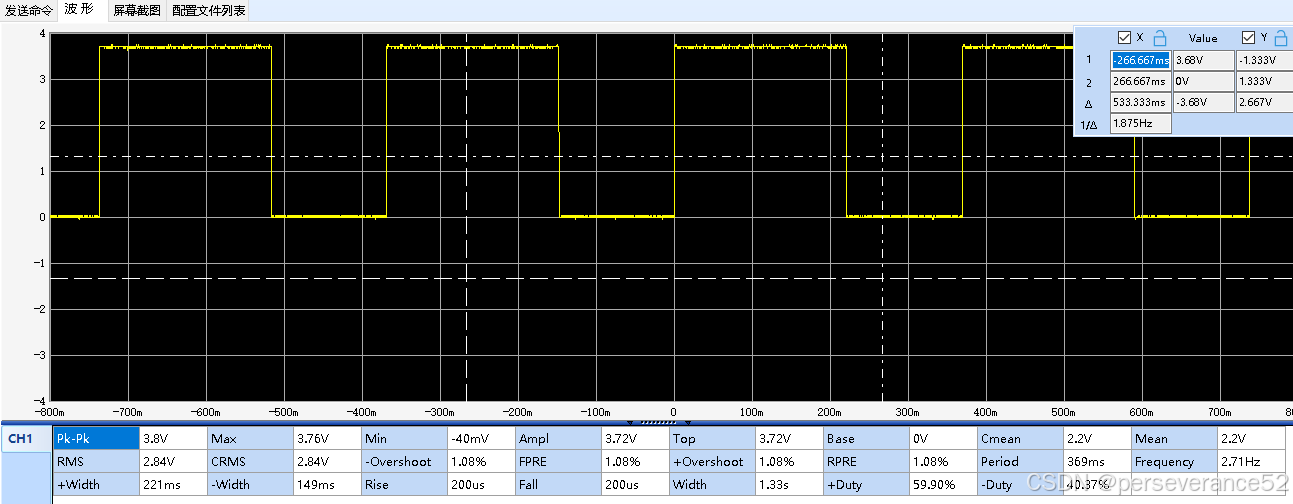
Task: Select the +Overshoot measurement label
Action: (712, 461)
